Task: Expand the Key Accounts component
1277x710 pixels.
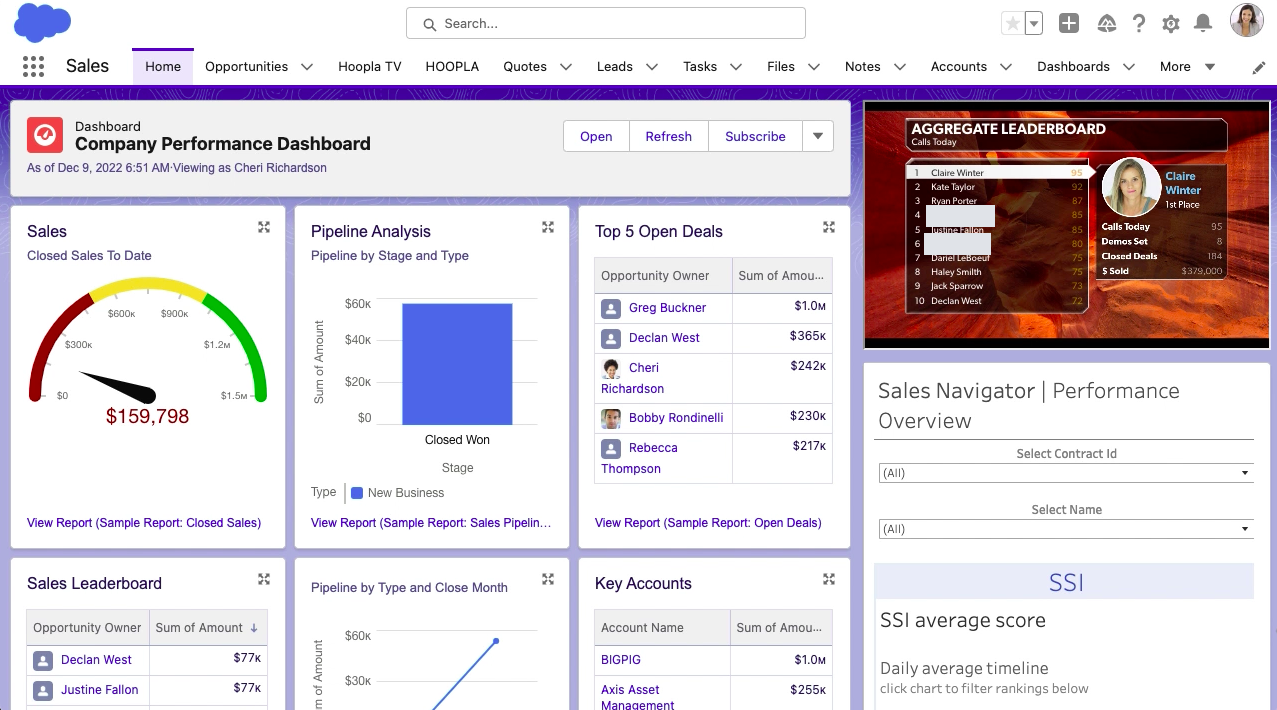Action: pos(829,579)
